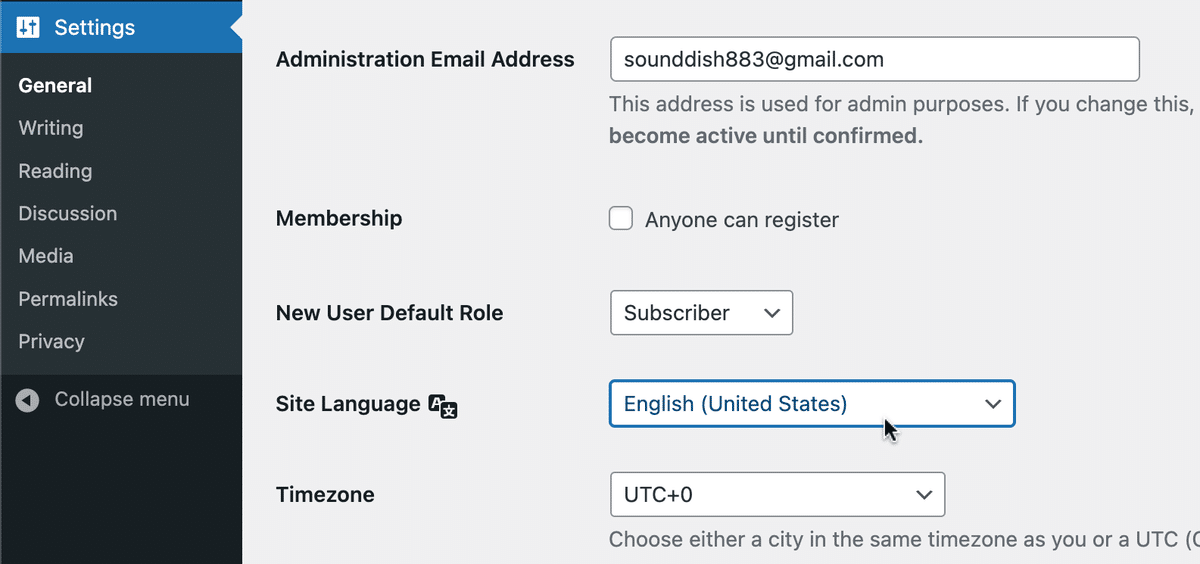
Task: Click the Collapse menu text
Action: pos(122,399)
